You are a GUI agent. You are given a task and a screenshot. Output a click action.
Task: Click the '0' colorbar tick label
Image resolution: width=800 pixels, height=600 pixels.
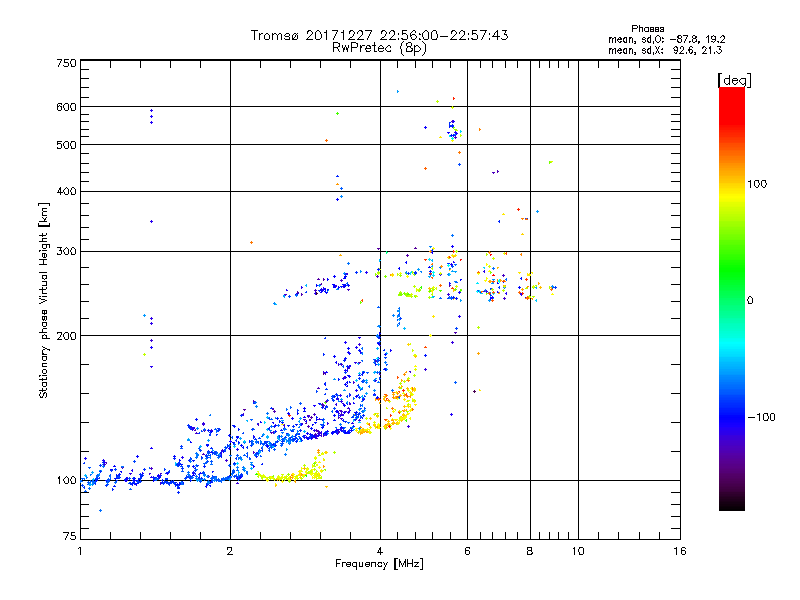tap(750, 301)
